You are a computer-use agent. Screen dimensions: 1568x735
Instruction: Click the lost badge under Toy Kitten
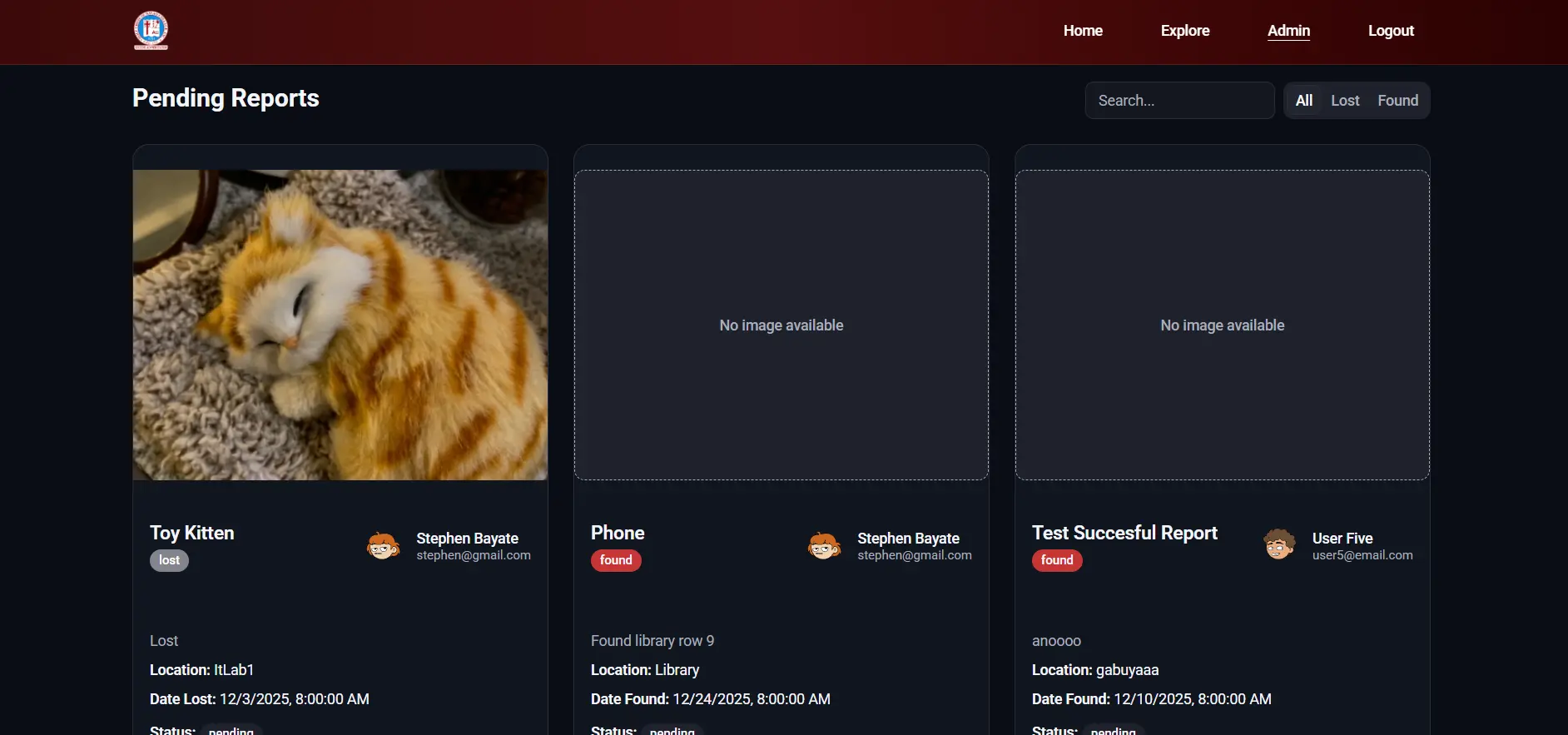[169, 560]
